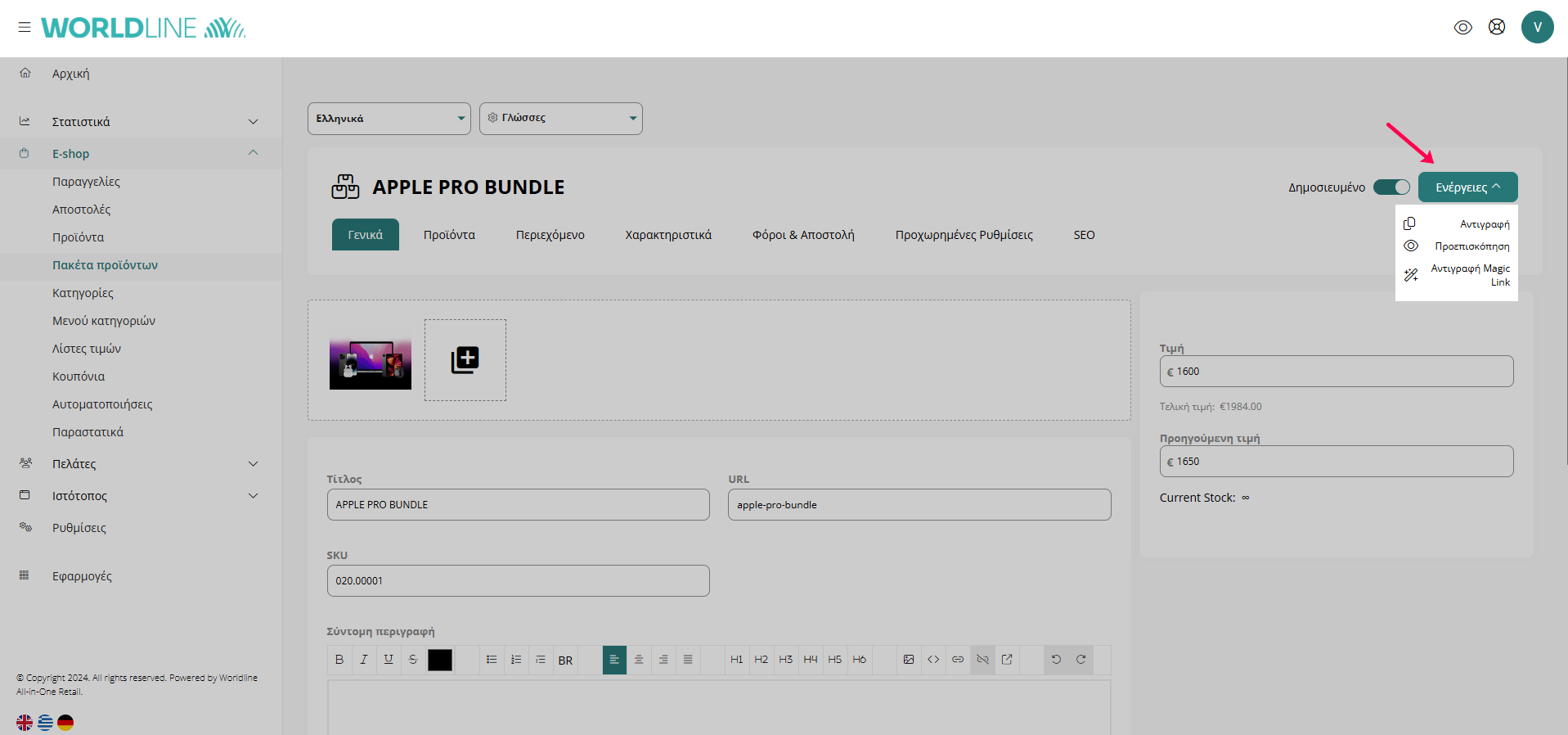The image size is (1568, 735).
Task: Open the help lifebuoy icon
Action: click(x=1496, y=27)
